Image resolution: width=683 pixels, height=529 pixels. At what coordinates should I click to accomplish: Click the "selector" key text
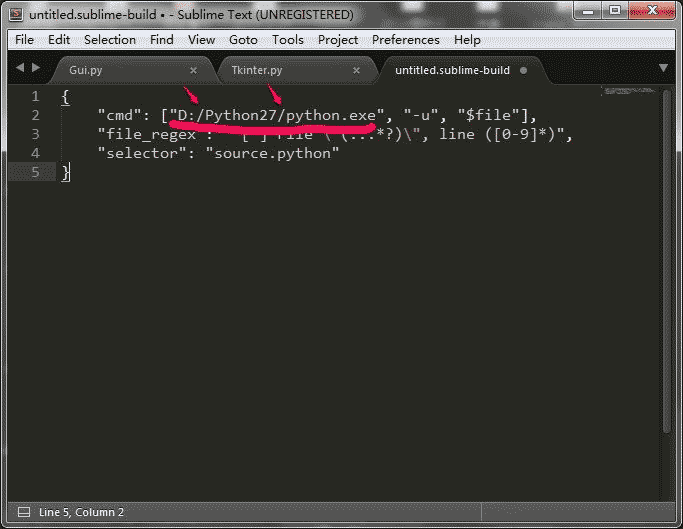click(142, 153)
